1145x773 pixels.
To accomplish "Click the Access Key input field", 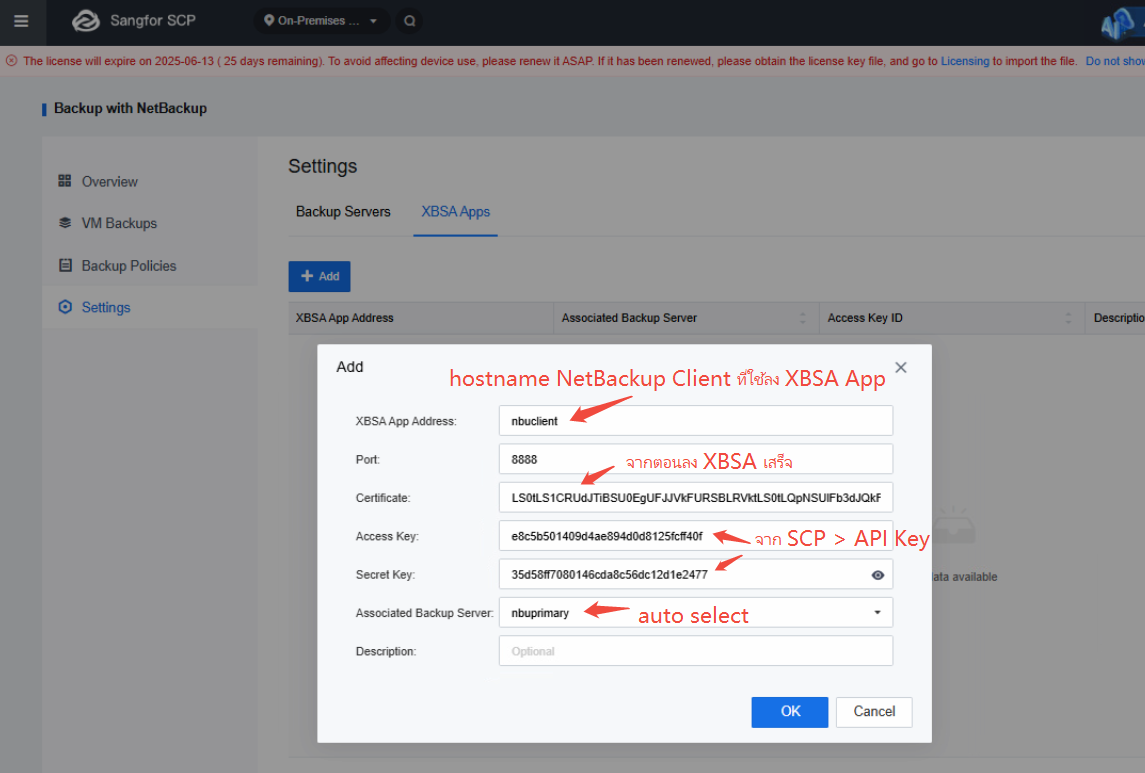I will [x=695, y=536].
